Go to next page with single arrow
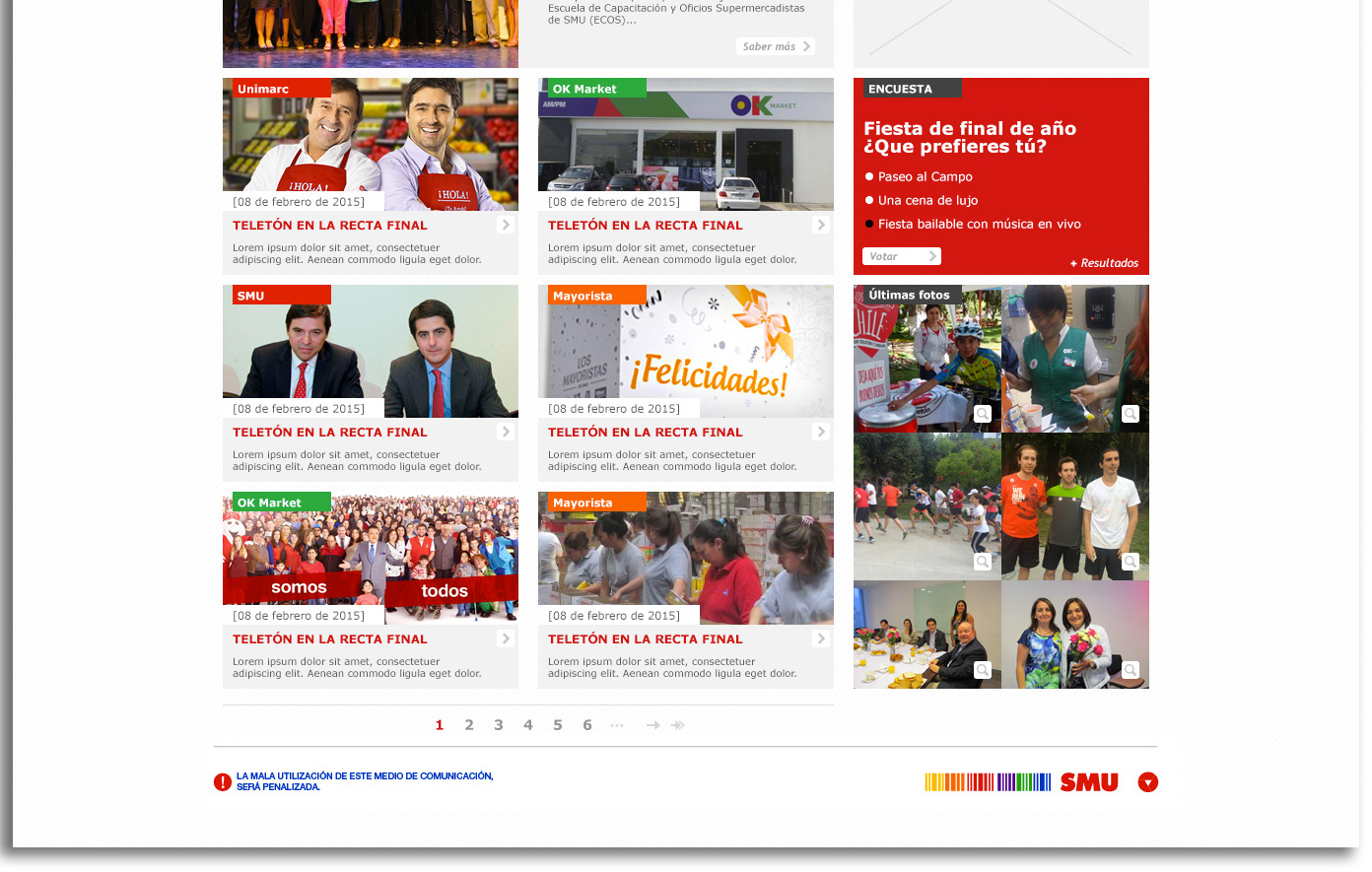The height and width of the screenshot is (872, 1372). click(652, 725)
